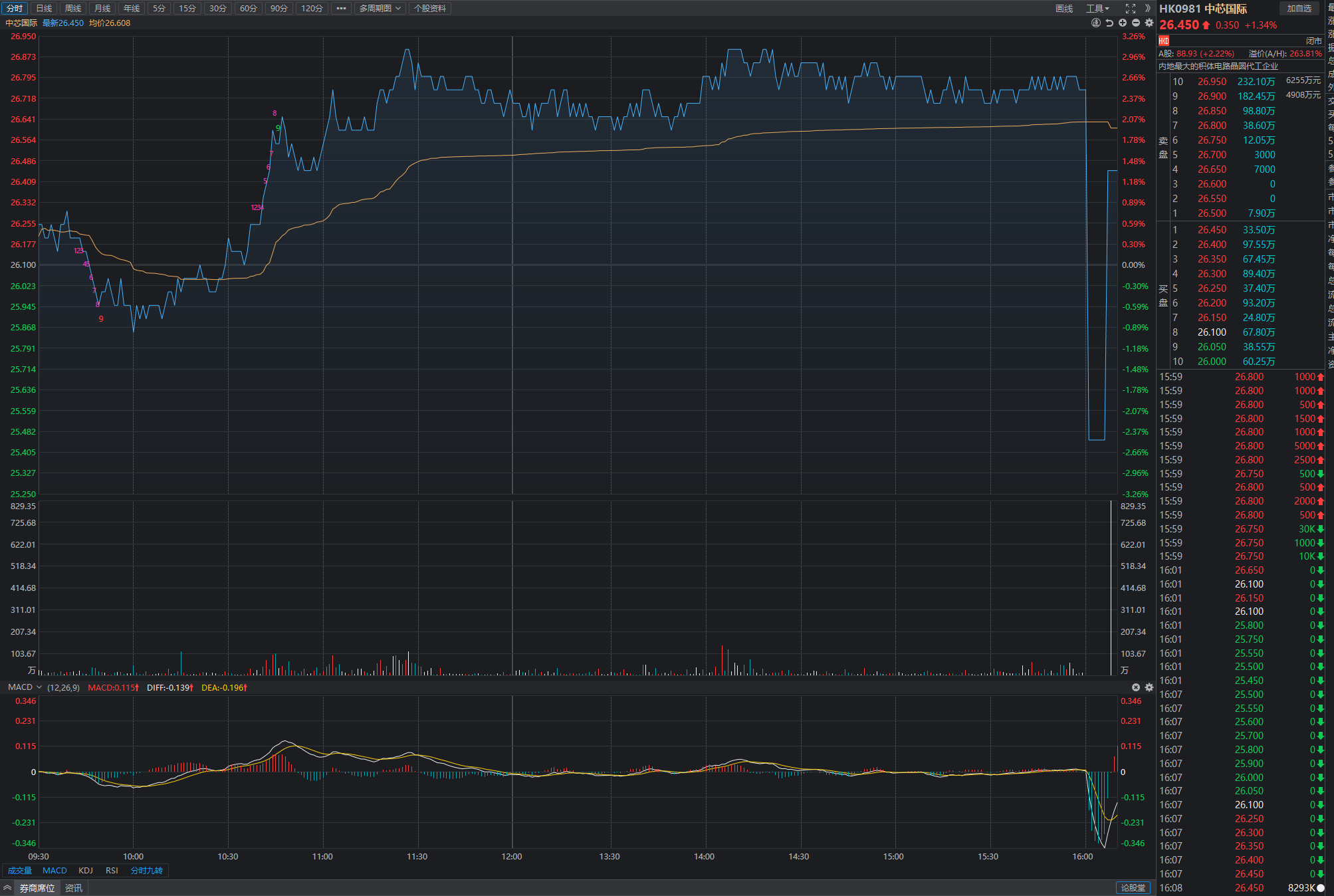Click the 论股堂 button
The width and height of the screenshot is (1334, 896).
pos(1133,888)
